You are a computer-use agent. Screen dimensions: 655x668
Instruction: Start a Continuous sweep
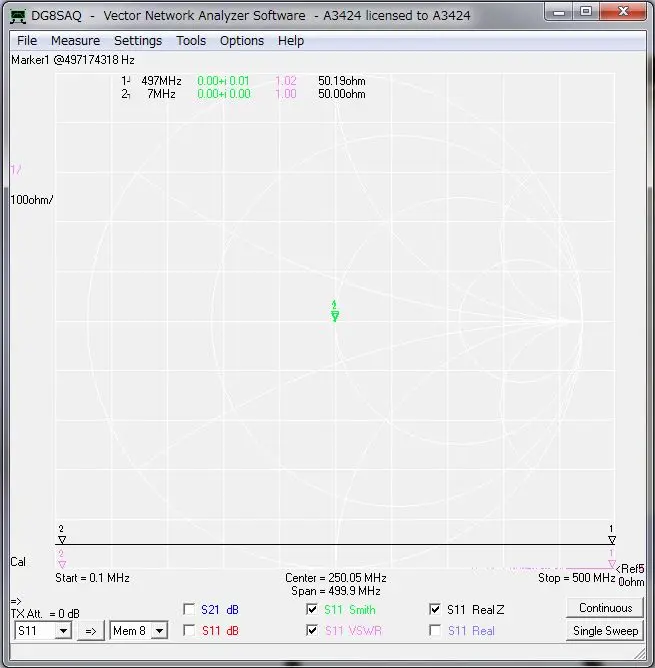pyautogui.click(x=605, y=608)
